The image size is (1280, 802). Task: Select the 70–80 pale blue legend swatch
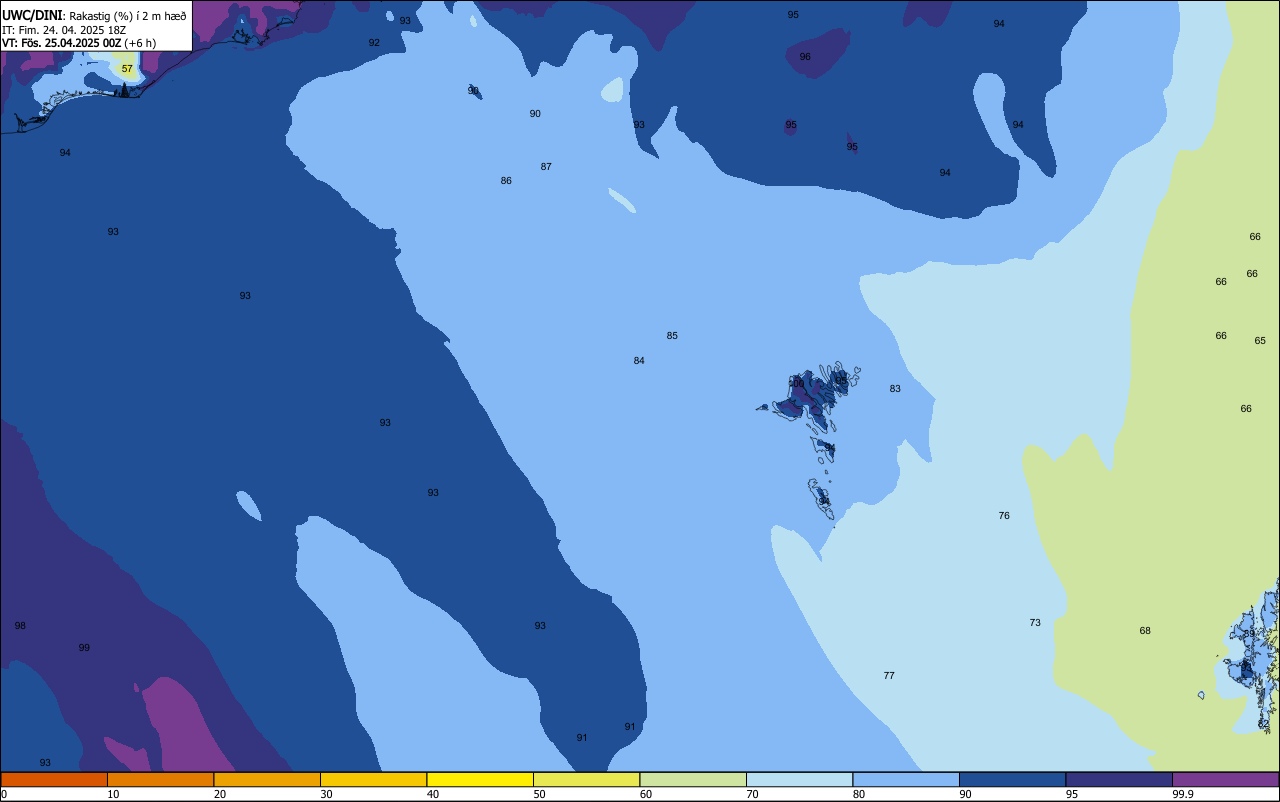click(x=799, y=779)
